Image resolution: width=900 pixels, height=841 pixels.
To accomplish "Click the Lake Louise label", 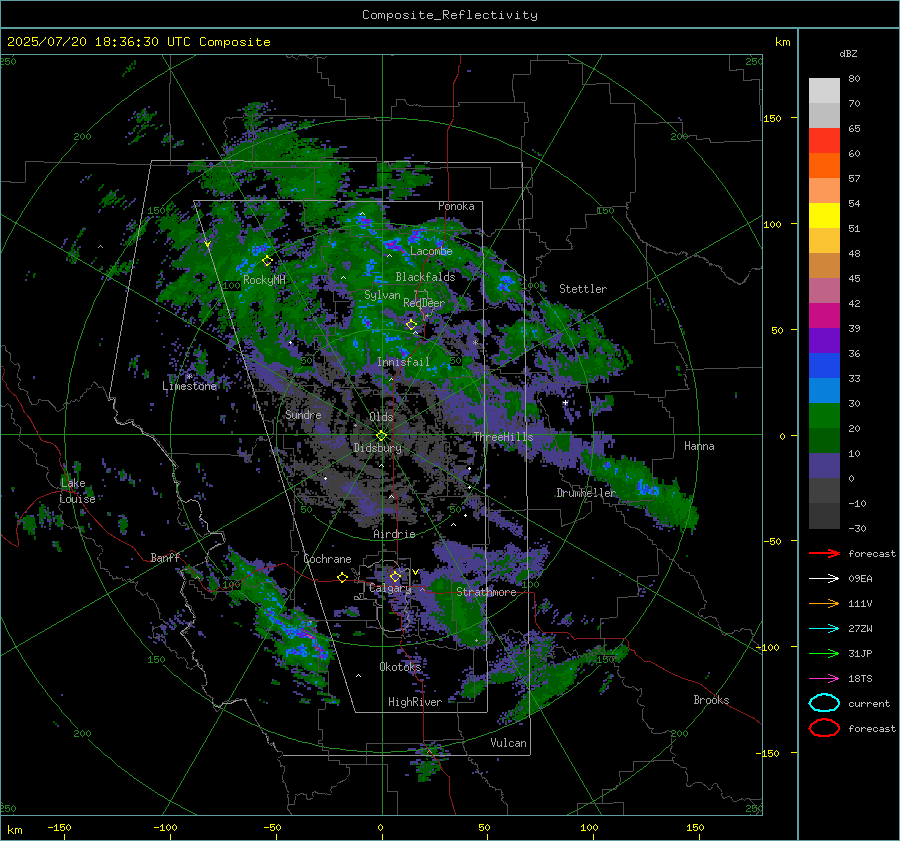I will tap(77, 491).
